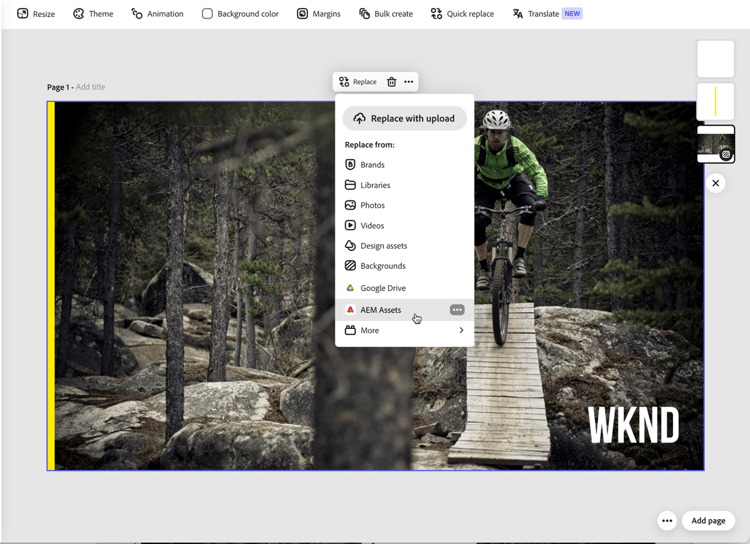
Task: Choose Backgrounds as replace source
Action: [x=405, y=266]
